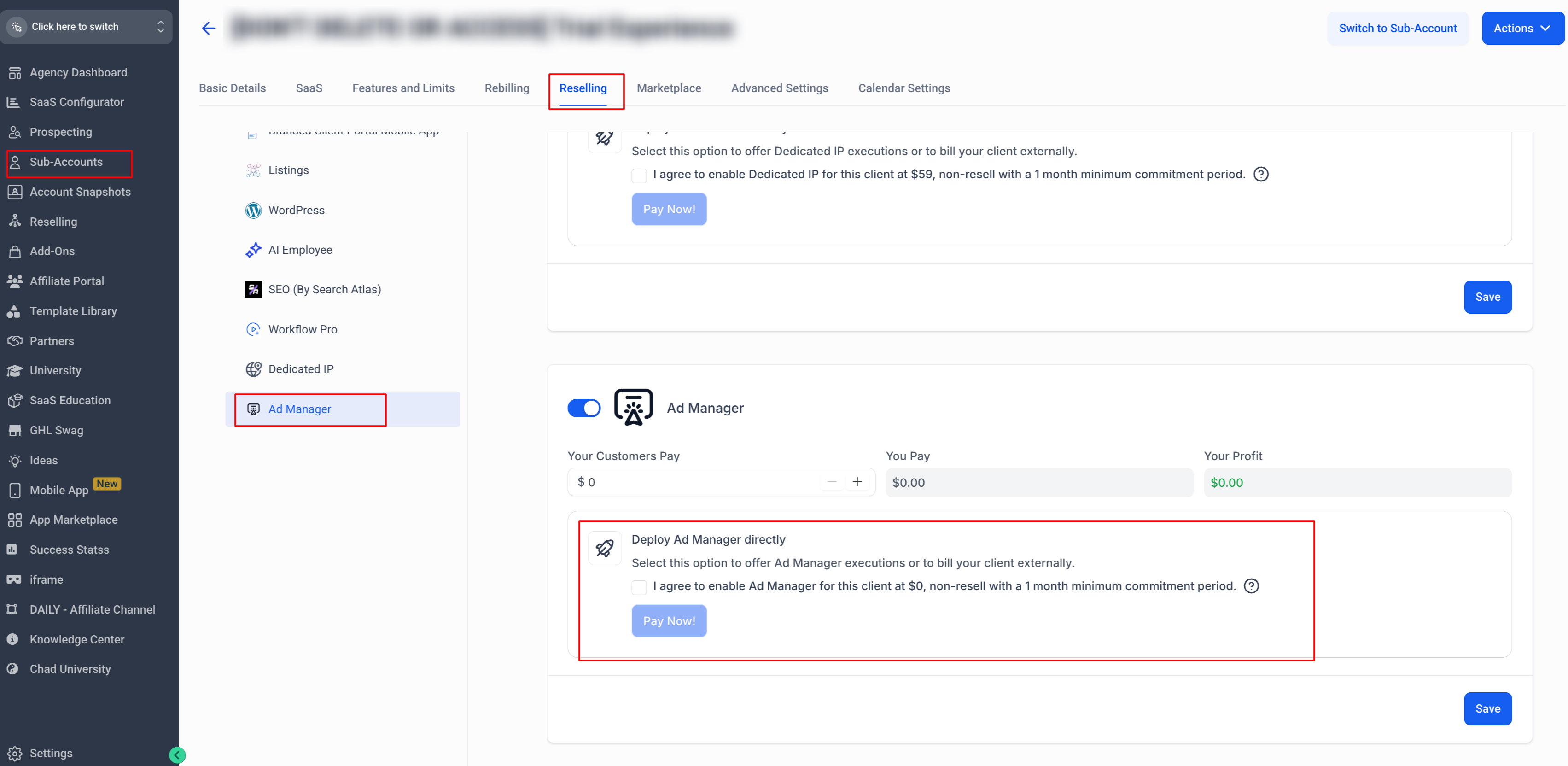
Task: Click the back arrow icon
Action: point(208,28)
